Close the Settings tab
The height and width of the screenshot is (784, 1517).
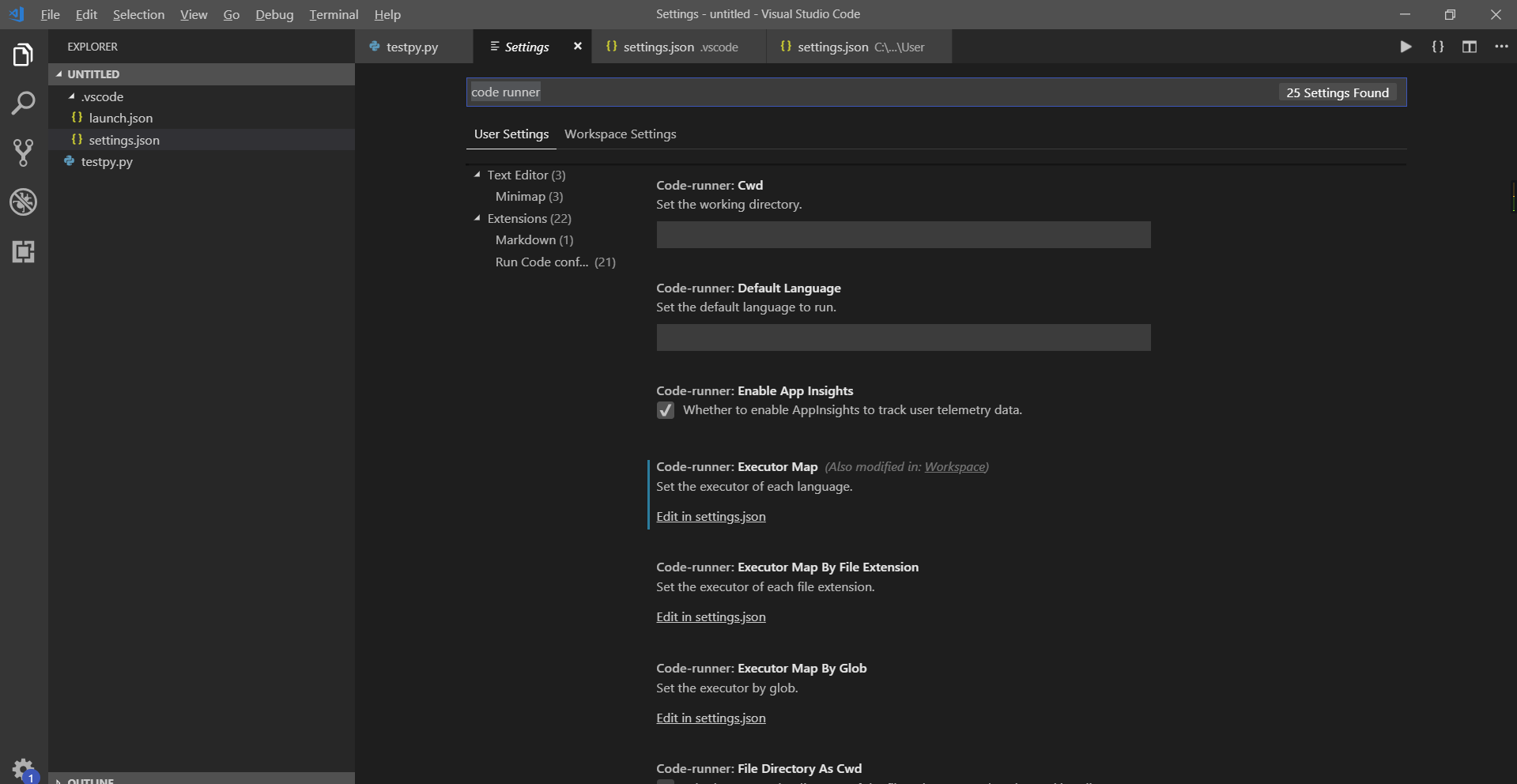[578, 47]
